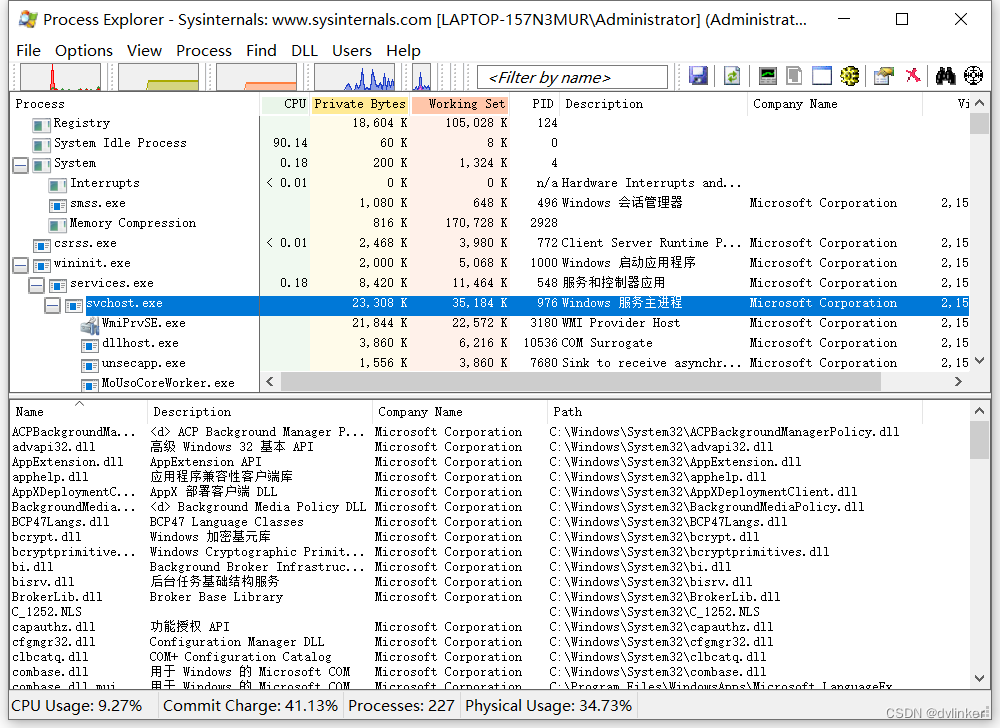Image resolution: width=1000 pixels, height=728 pixels.
Task: Click the DLL list vertical scrollbar down arrow
Action: (x=980, y=678)
